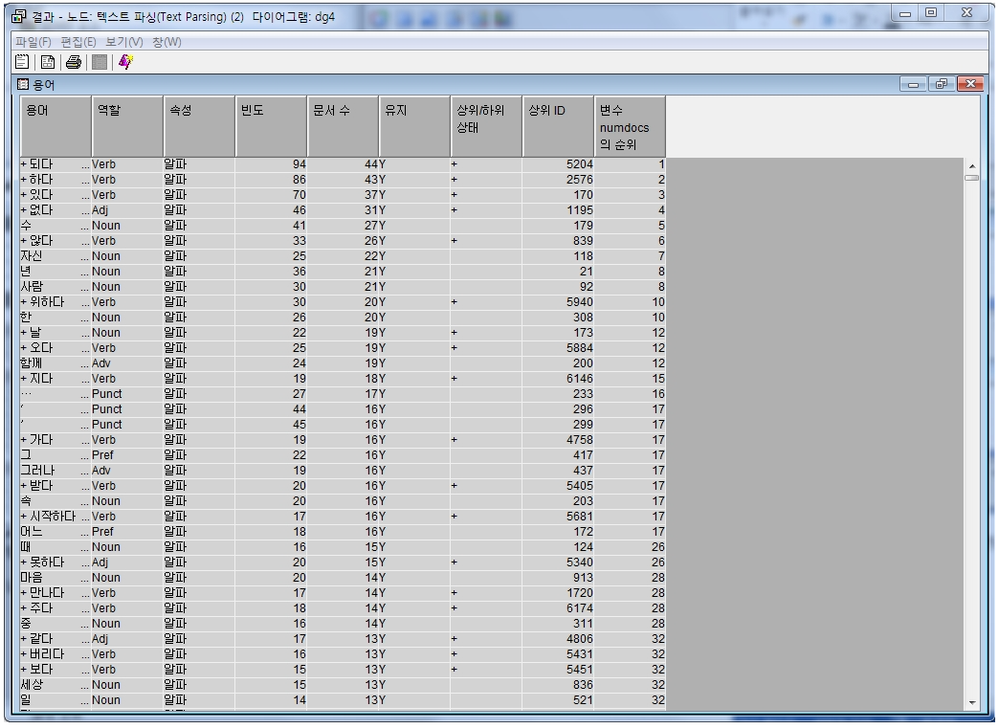The width and height of the screenshot is (999, 725).
Task: Click the printer icon in the toolbar
Action: [73, 62]
